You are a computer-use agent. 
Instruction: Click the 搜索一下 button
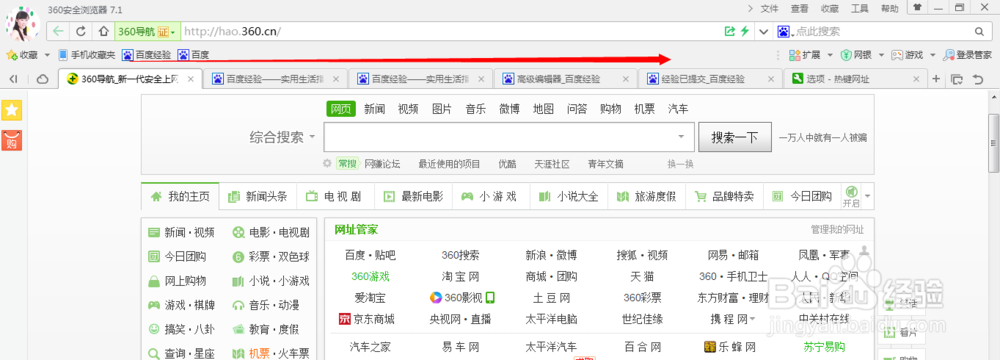[735, 137]
